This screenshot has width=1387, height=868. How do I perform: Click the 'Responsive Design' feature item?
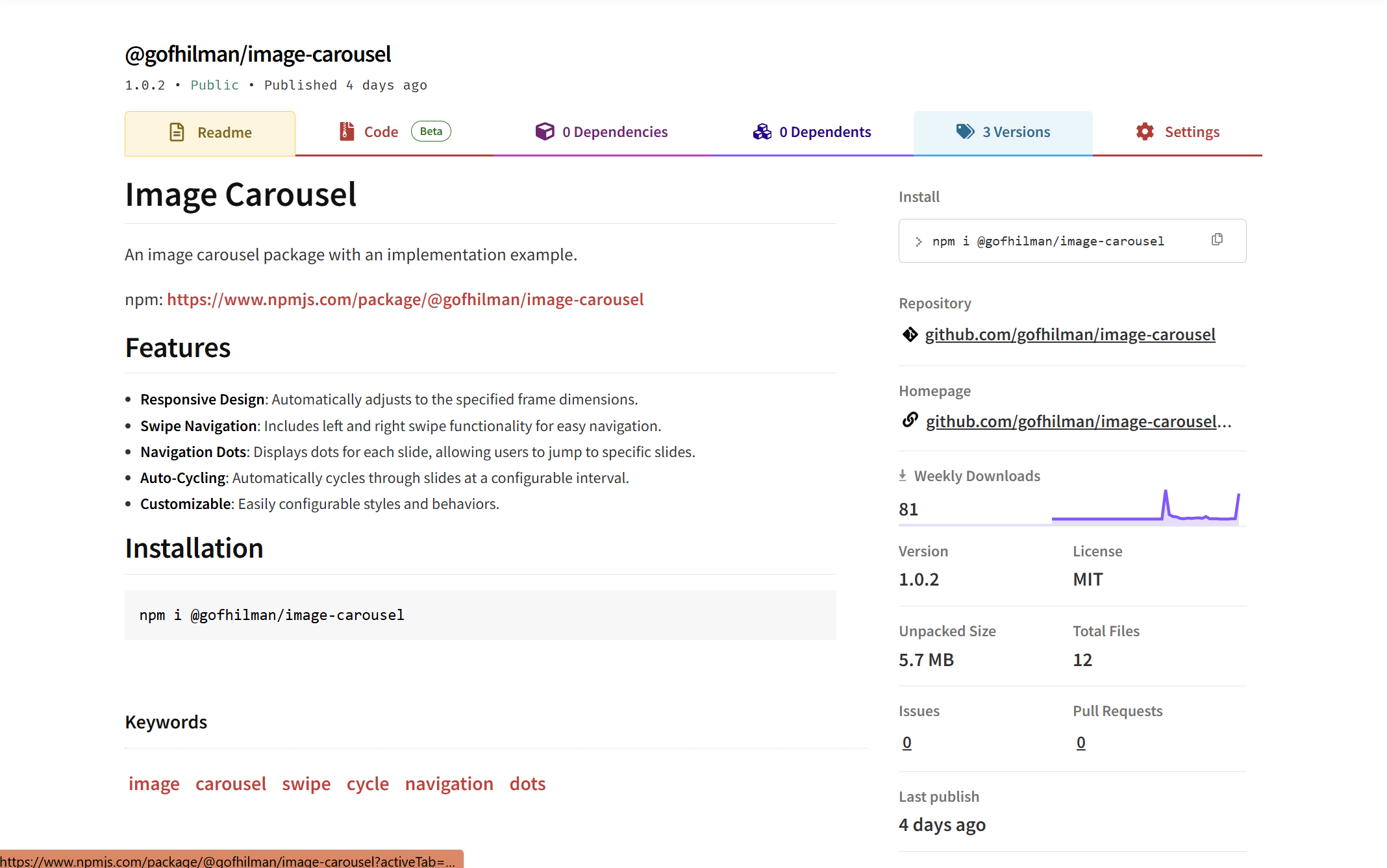click(389, 399)
